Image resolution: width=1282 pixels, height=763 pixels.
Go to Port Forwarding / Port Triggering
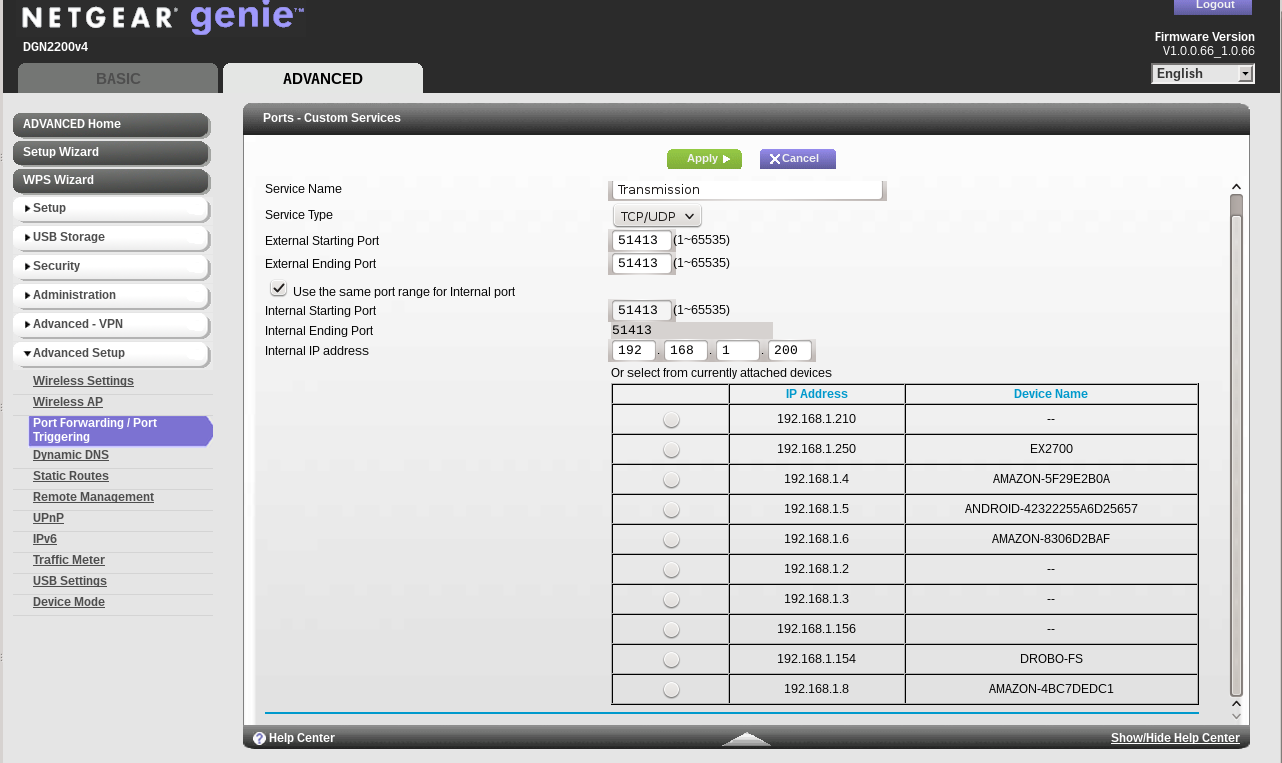tap(121, 430)
